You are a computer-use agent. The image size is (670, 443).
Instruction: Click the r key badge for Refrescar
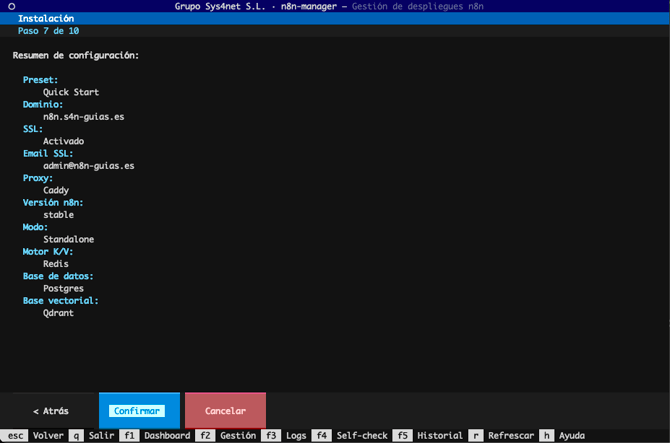[x=475, y=436]
